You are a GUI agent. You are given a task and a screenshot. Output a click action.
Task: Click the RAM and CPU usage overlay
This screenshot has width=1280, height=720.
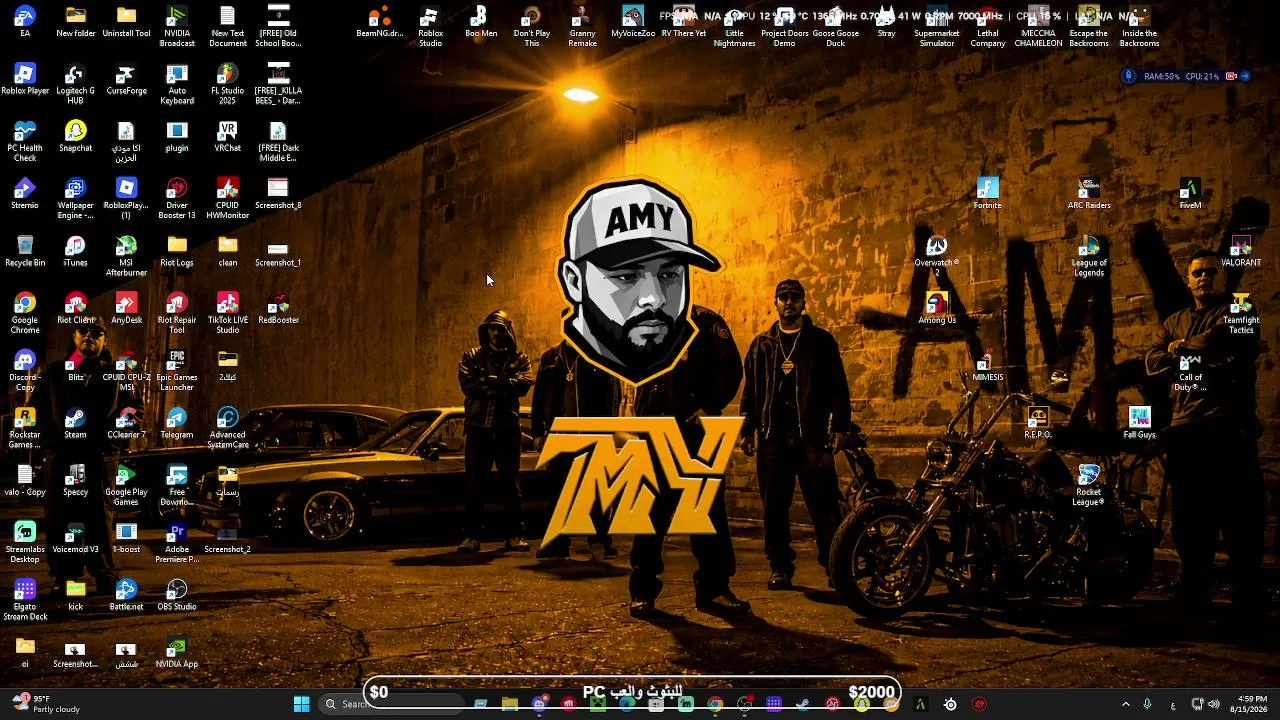pyautogui.click(x=1186, y=76)
